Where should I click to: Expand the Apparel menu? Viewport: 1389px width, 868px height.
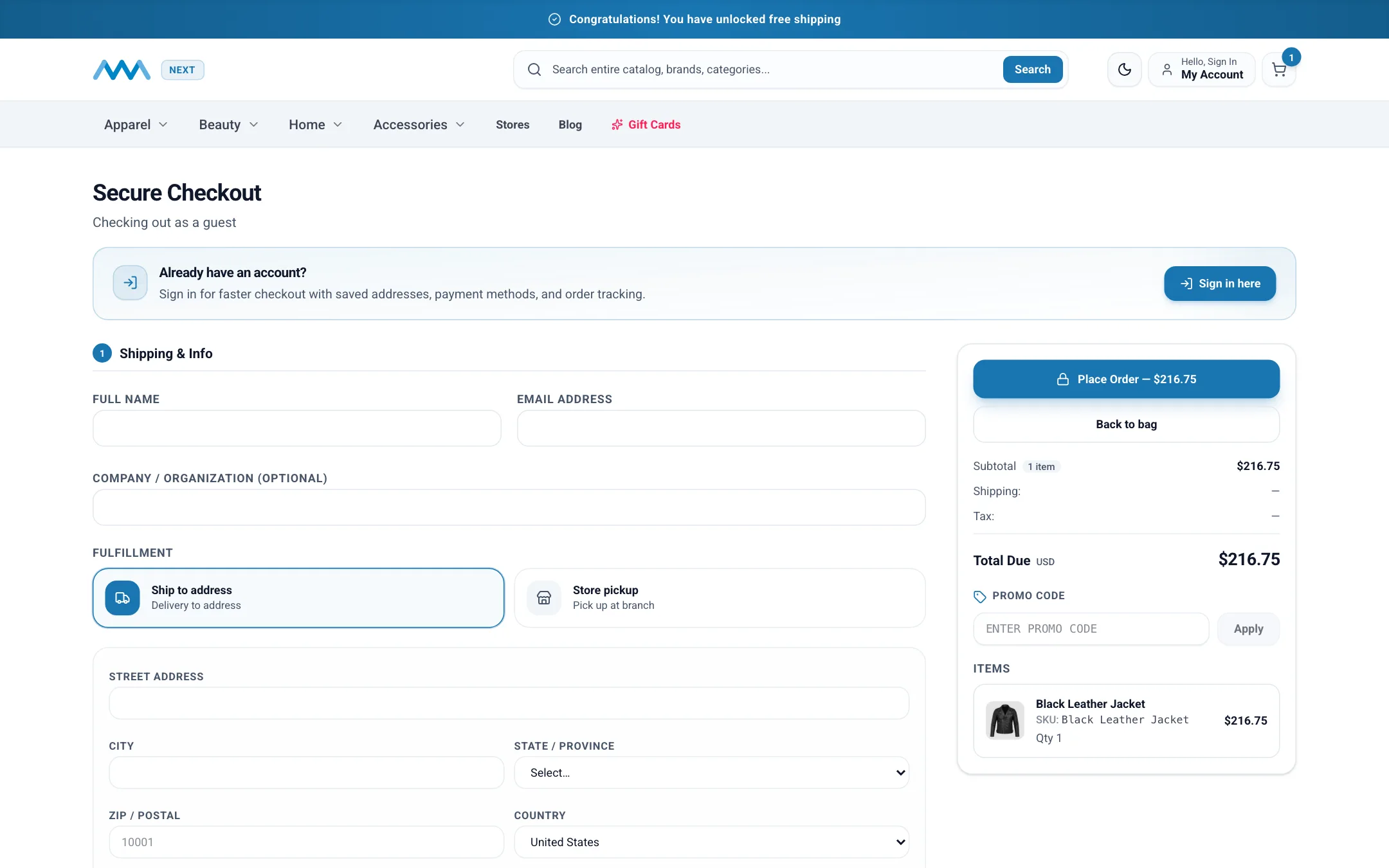click(136, 125)
